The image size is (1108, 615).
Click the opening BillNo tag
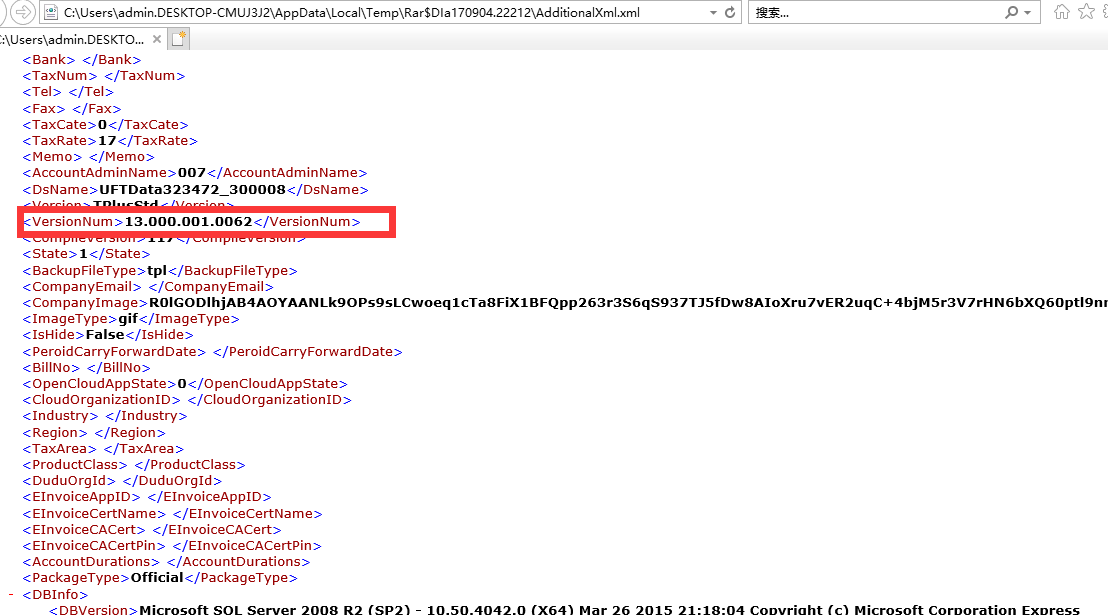click(x=52, y=368)
